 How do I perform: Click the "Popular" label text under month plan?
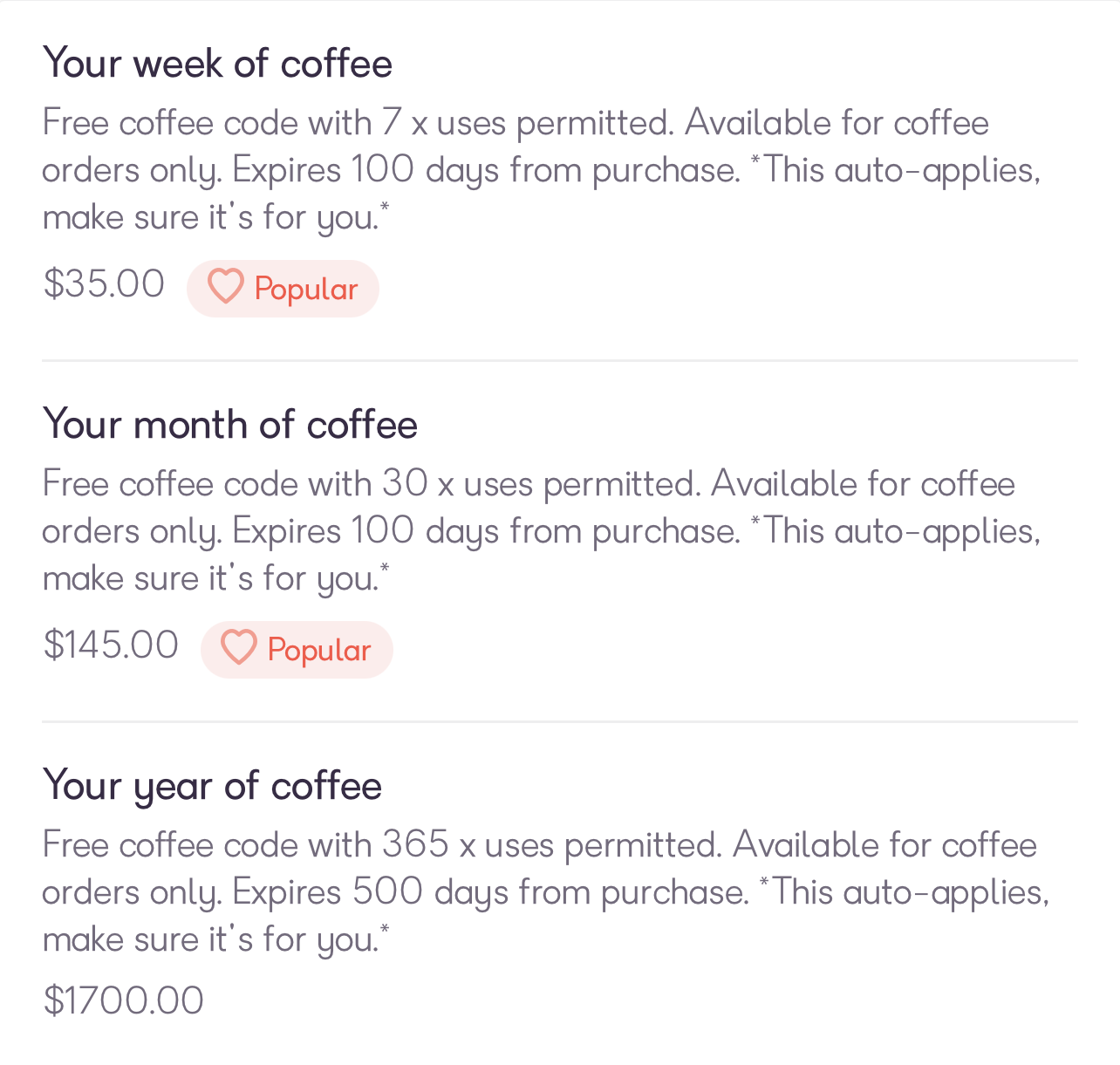pos(319,651)
